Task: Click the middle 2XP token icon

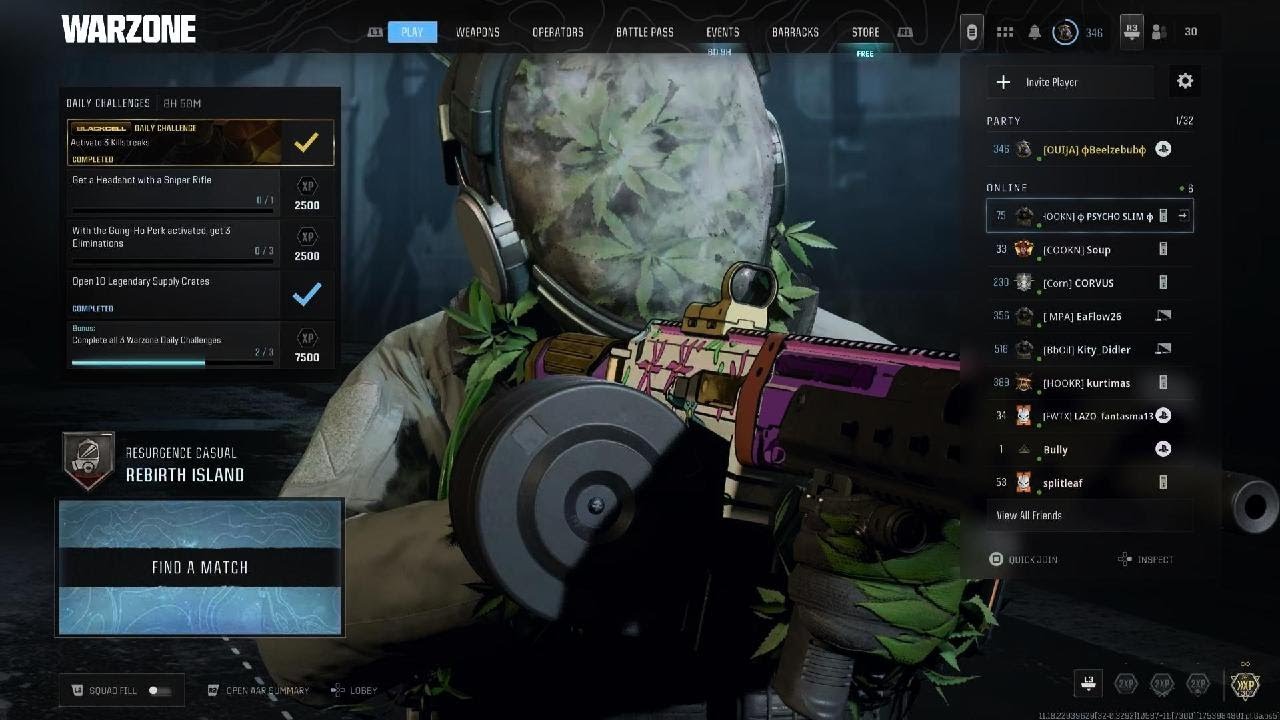Action: (x=1161, y=685)
